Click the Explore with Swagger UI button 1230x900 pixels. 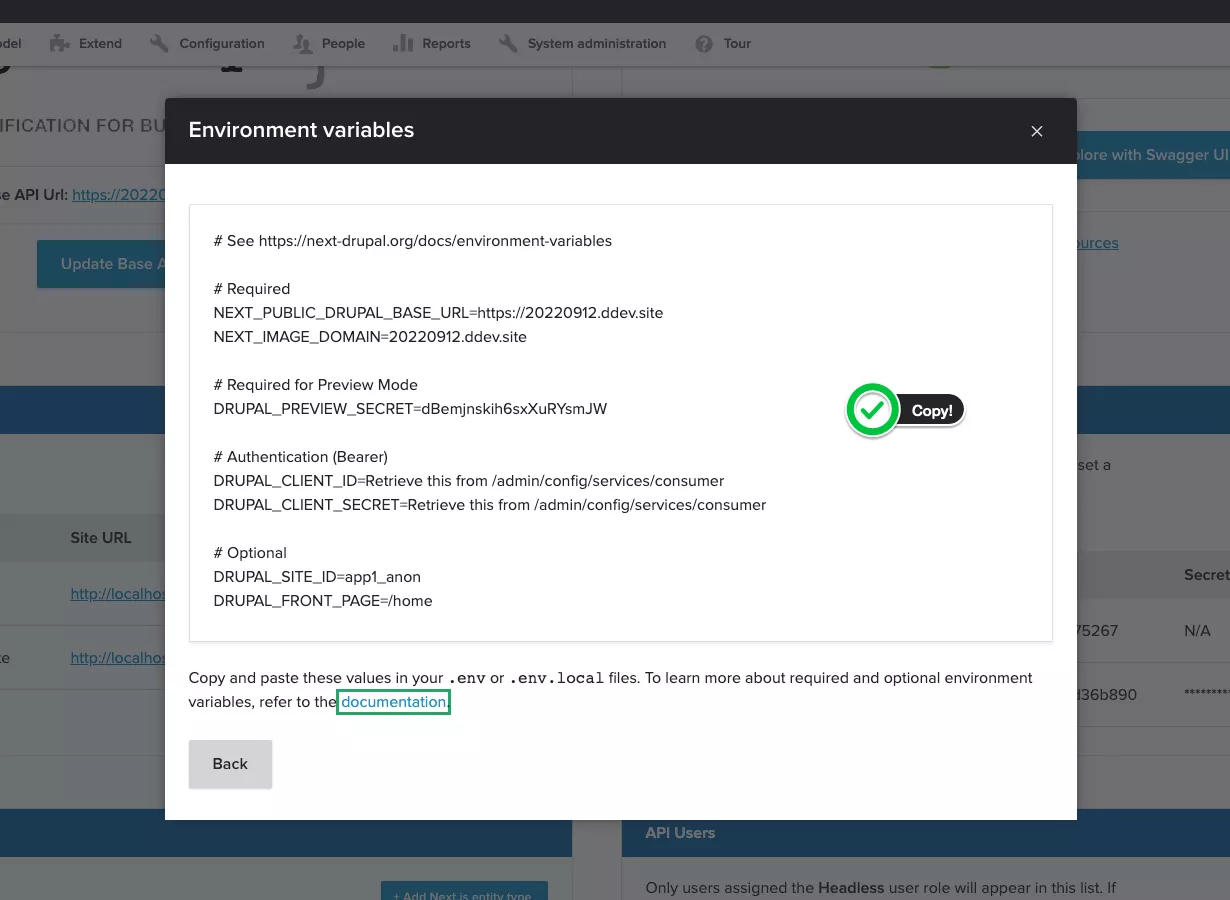pyautogui.click(x=1152, y=155)
